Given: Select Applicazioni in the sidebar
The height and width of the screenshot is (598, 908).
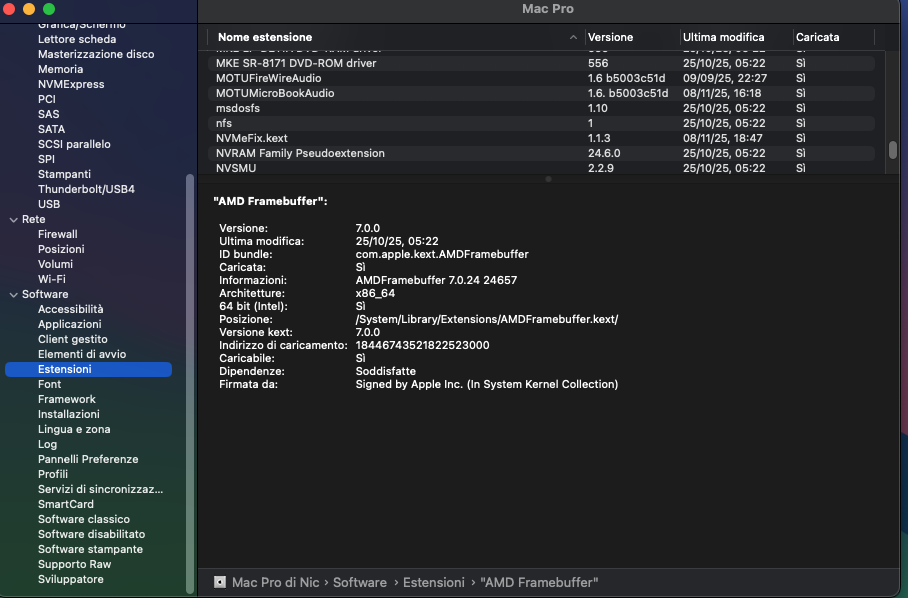Looking at the screenshot, I should click(x=69, y=324).
